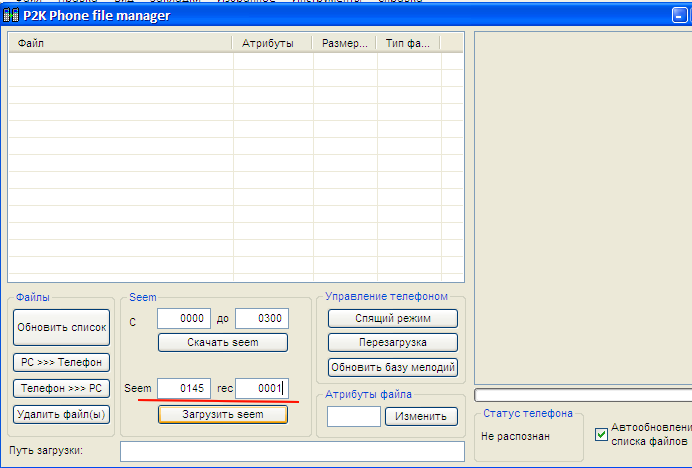Image resolution: width=692 pixels, height=468 pixels.
Task: Minimize the P2K Phone file manager window
Action: point(679,15)
